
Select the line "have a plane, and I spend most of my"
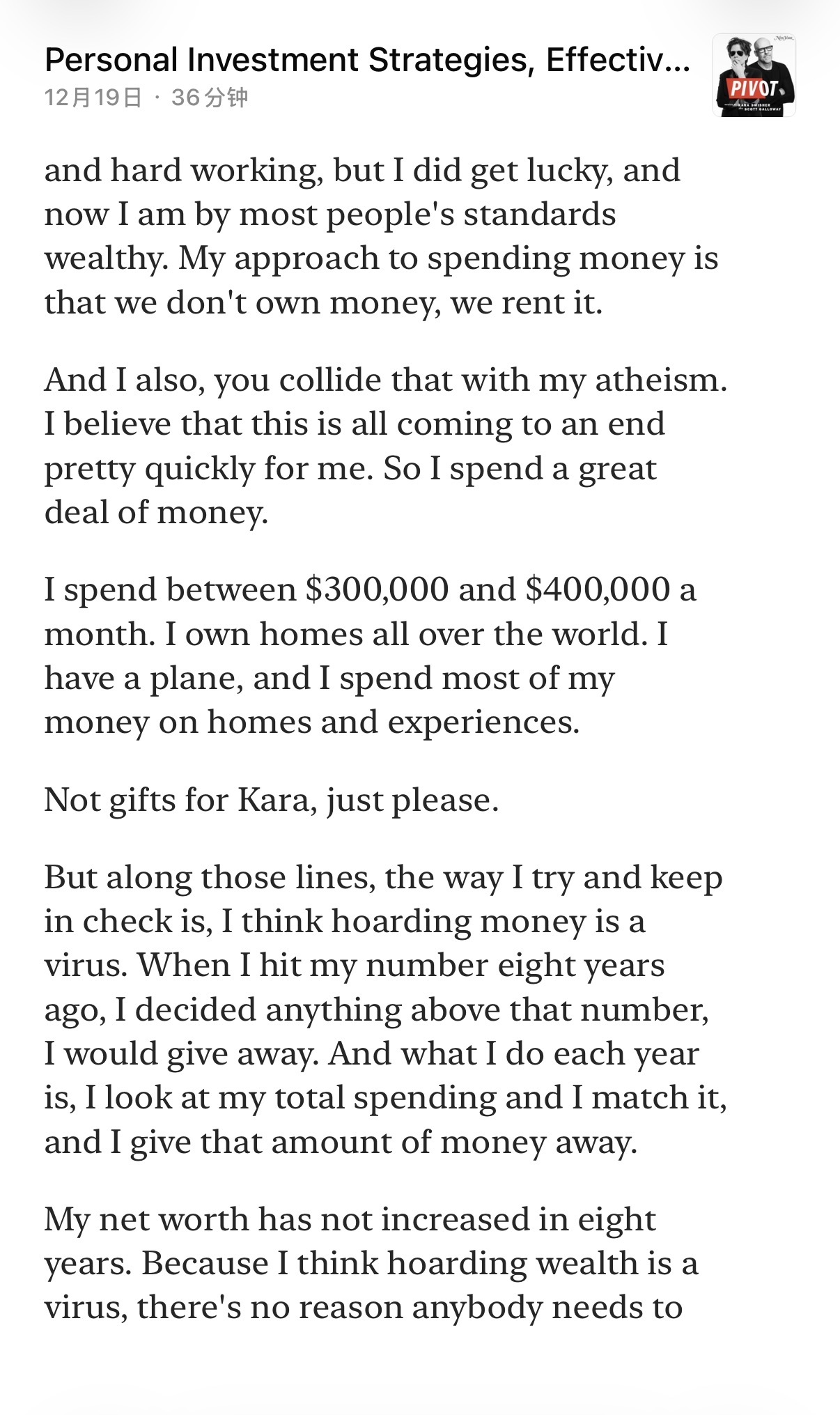329,679
